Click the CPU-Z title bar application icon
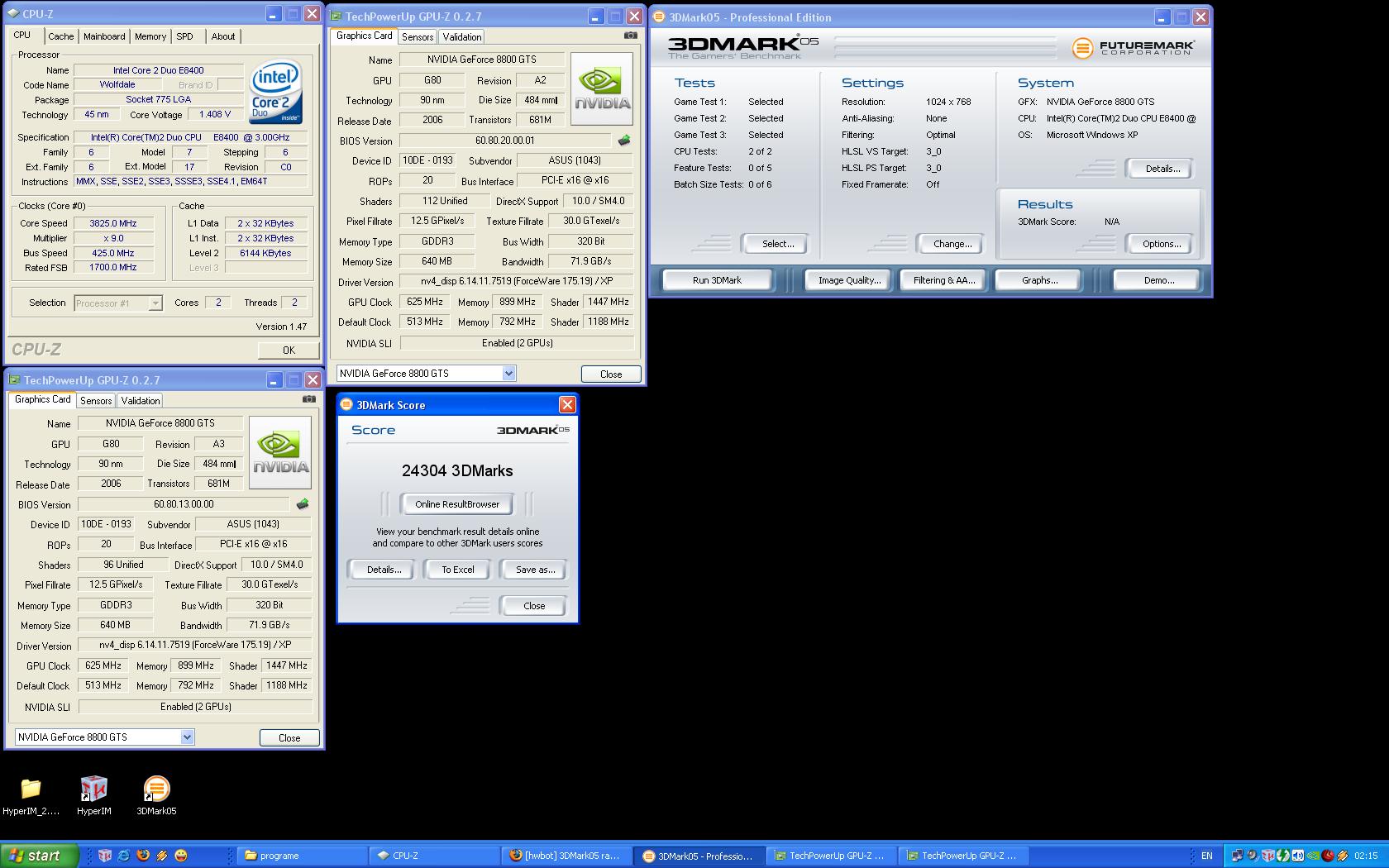 pyautogui.click(x=15, y=14)
